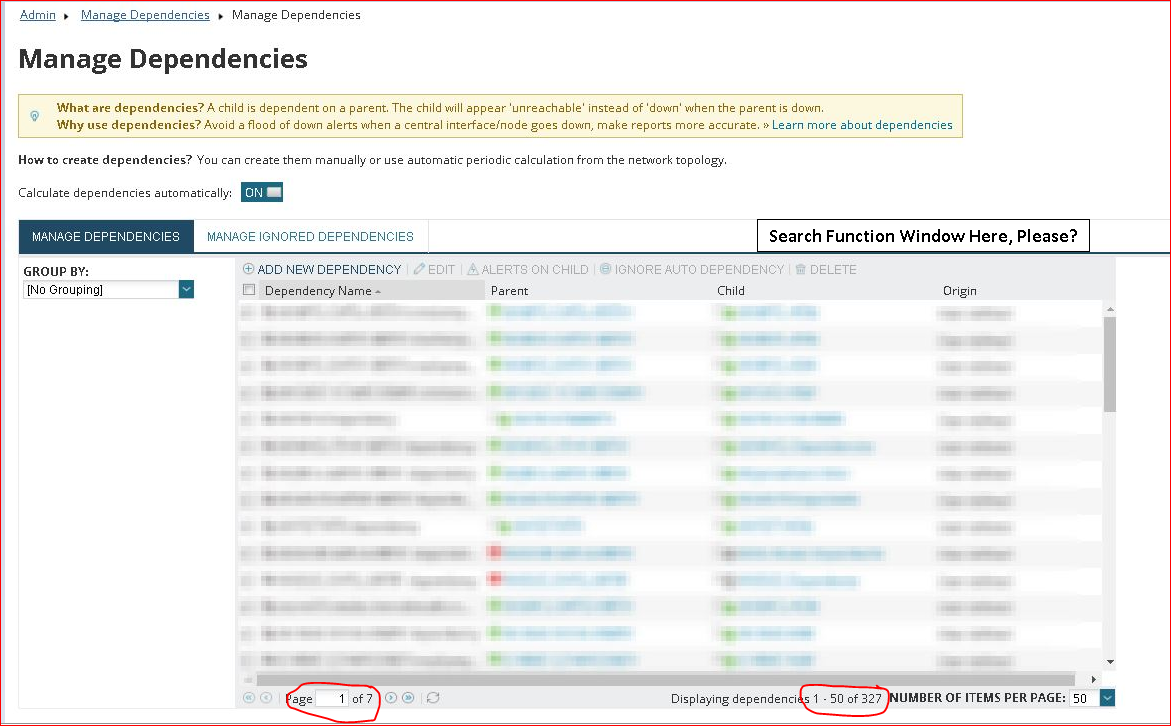
Task: Open the Admin breadcrumb link
Action: [x=37, y=15]
